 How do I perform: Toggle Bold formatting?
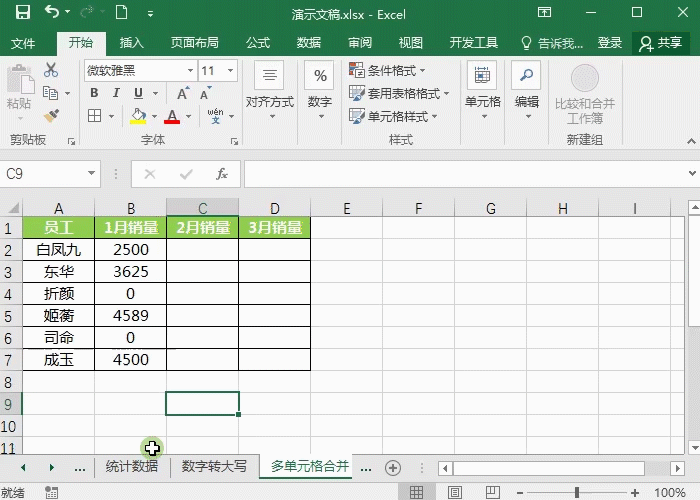(x=94, y=93)
